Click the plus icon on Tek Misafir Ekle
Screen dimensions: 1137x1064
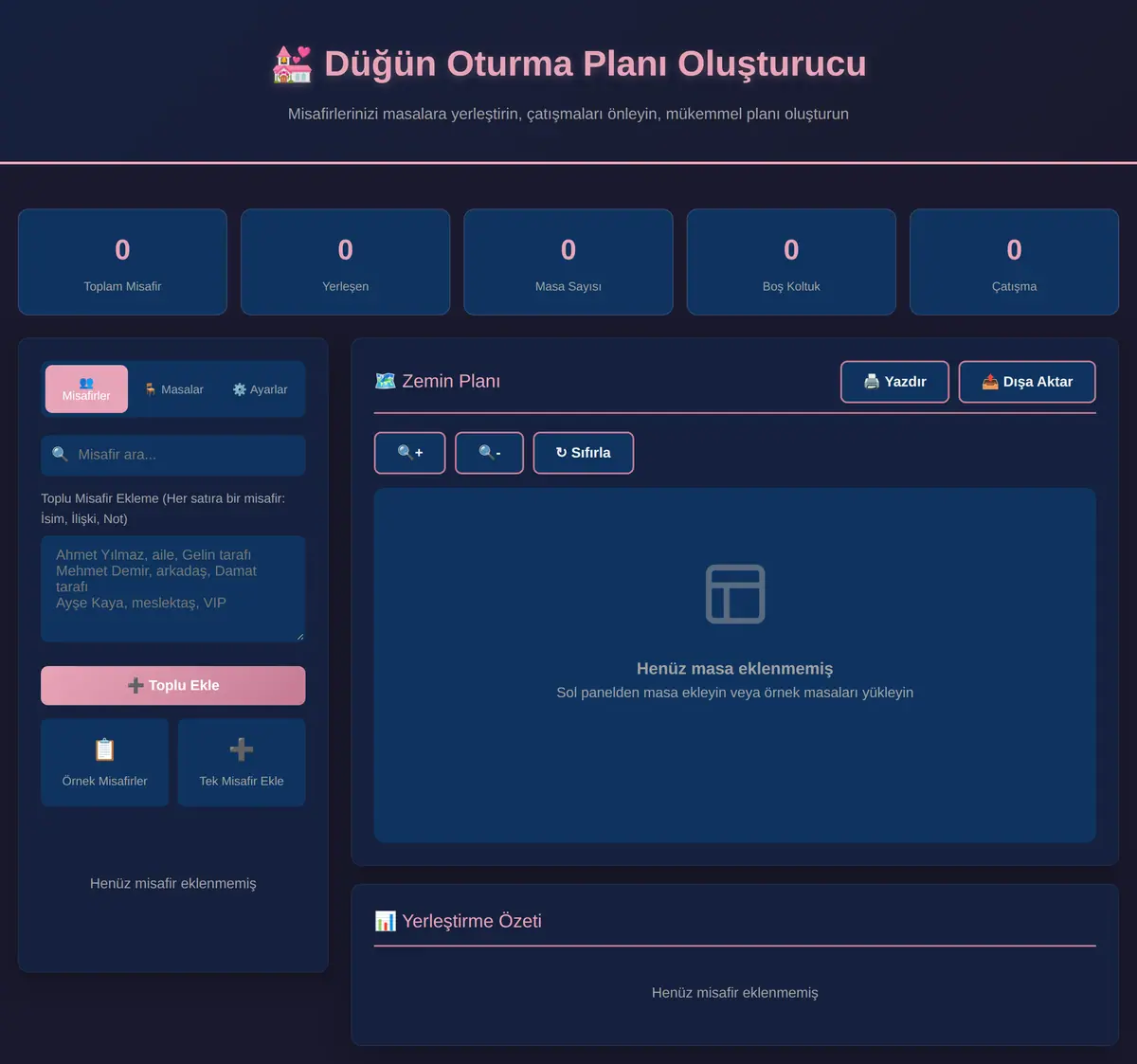pos(242,749)
